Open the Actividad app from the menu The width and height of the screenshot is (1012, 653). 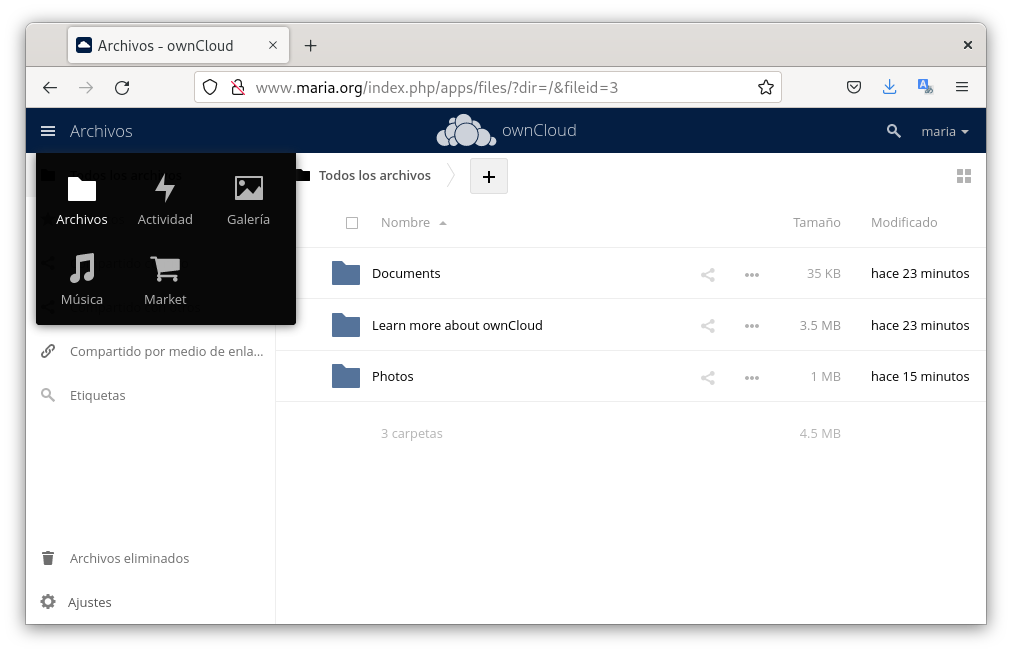tap(165, 199)
